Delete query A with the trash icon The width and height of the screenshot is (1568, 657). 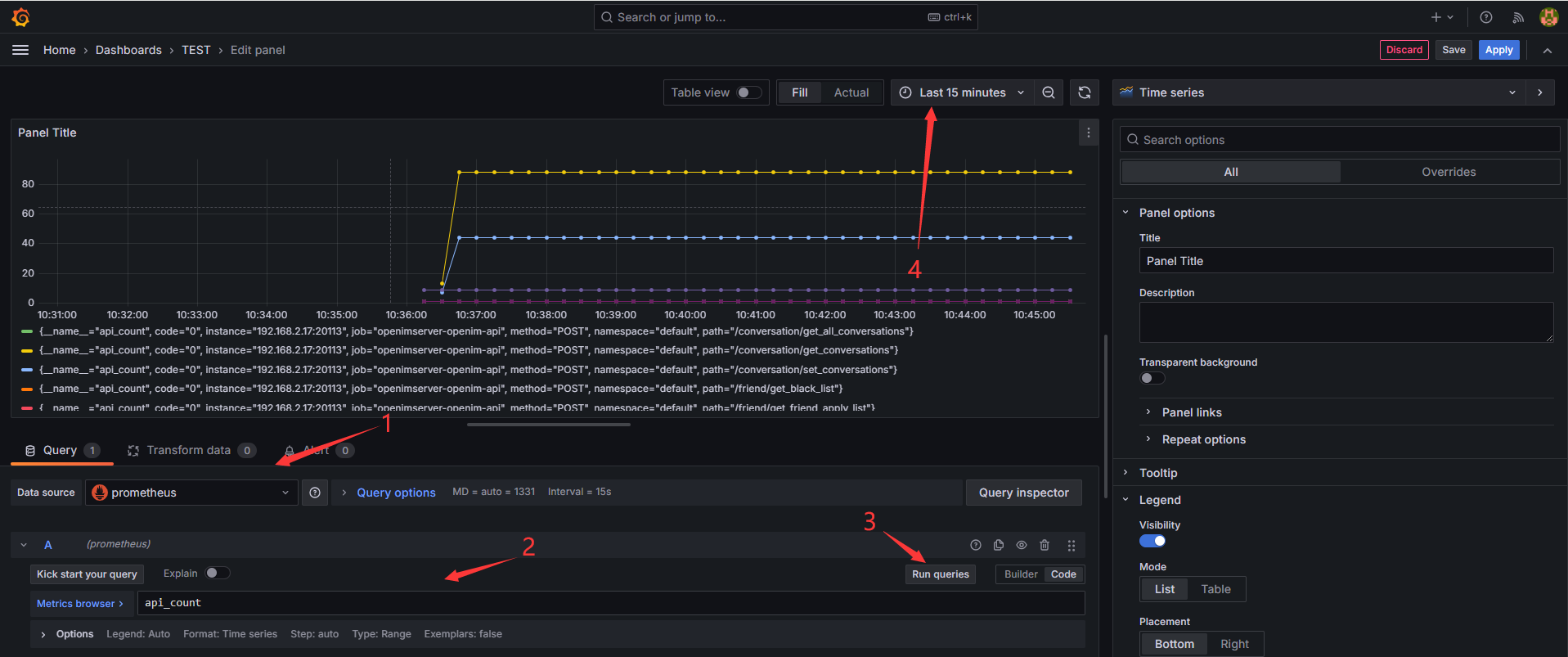tap(1045, 545)
